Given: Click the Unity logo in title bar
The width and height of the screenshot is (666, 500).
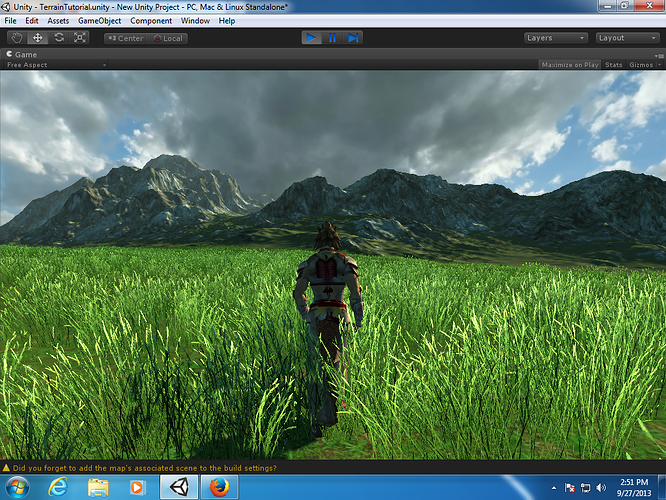Looking at the screenshot, I should pos(6,7).
